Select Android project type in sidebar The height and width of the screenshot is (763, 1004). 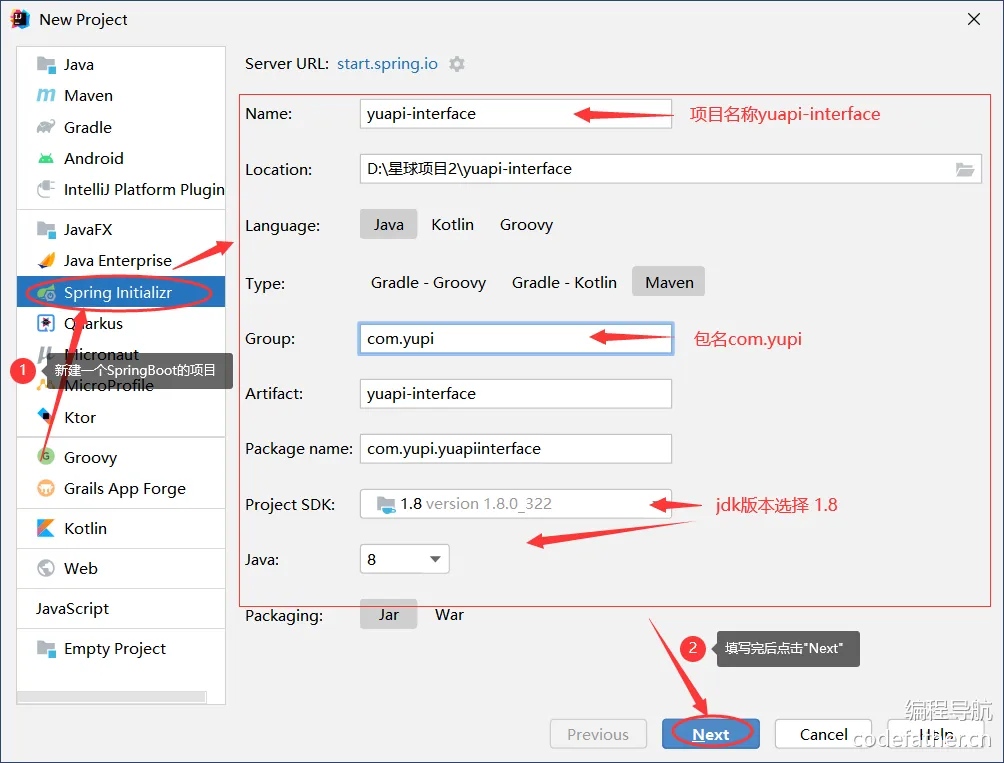[x=93, y=158]
